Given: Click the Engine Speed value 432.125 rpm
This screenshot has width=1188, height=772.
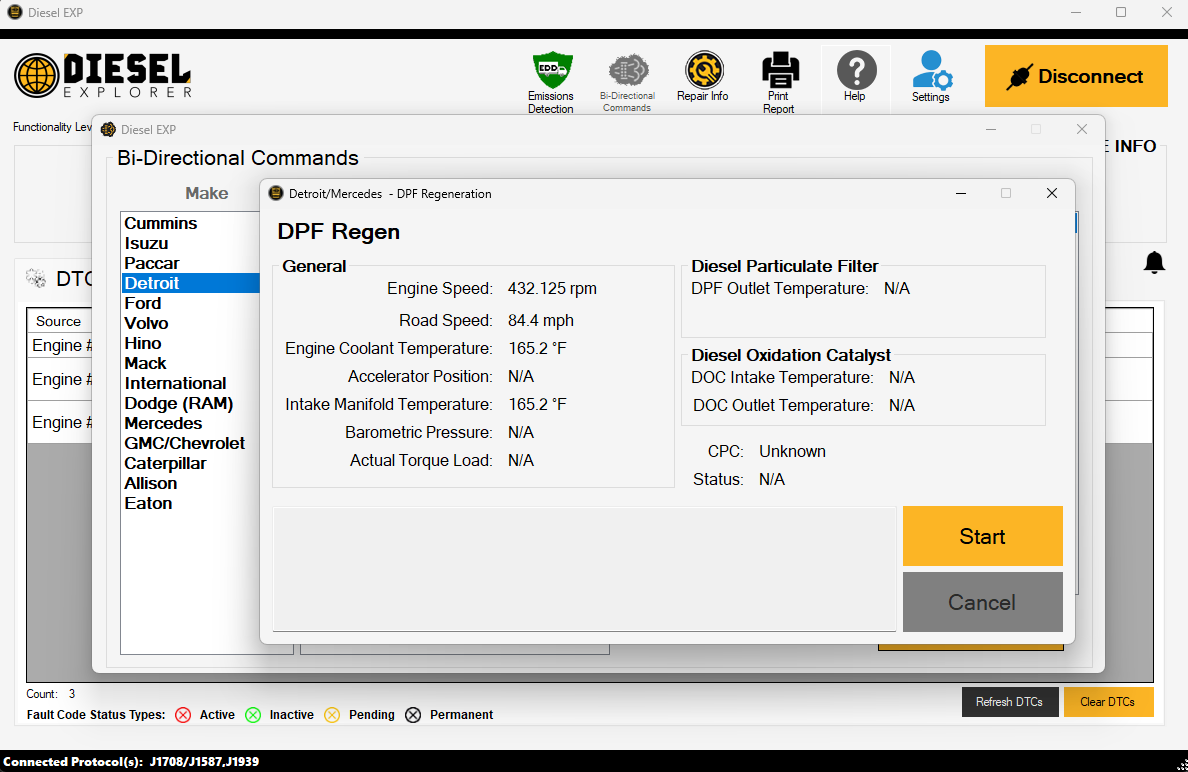Looking at the screenshot, I should coord(552,289).
